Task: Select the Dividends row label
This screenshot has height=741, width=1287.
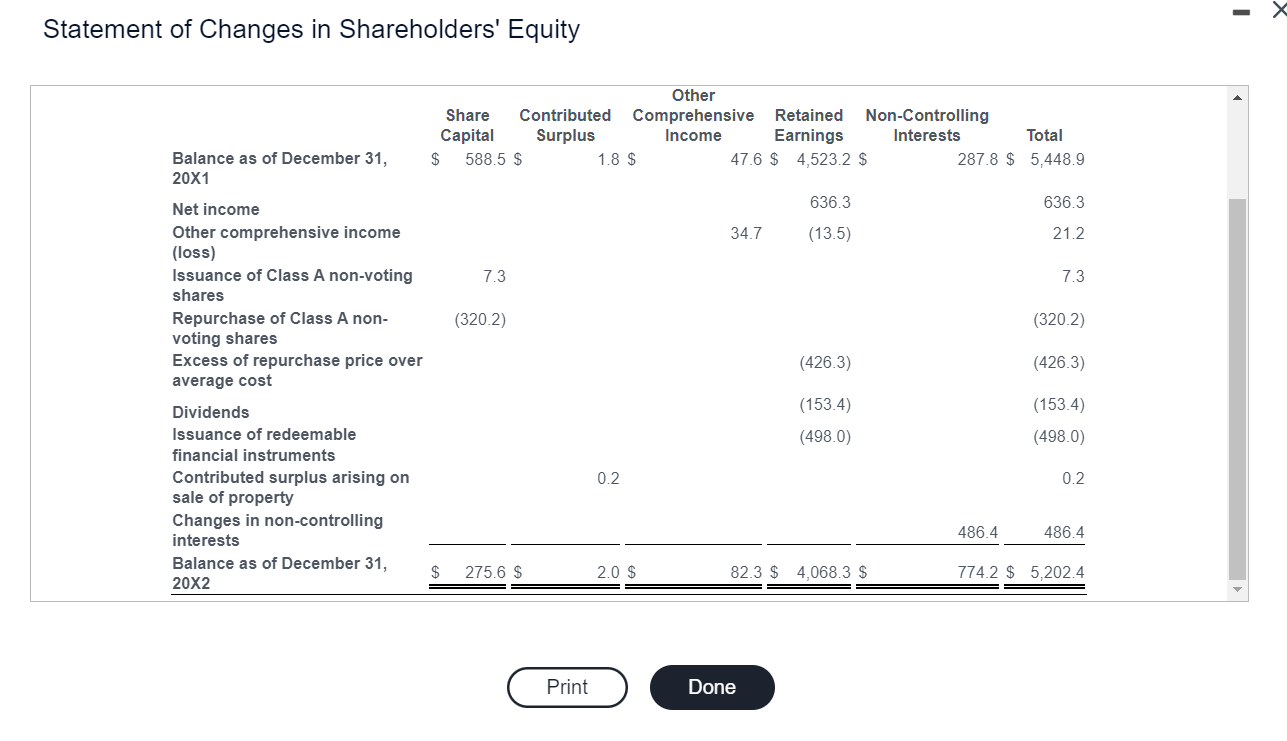Action: [210, 412]
